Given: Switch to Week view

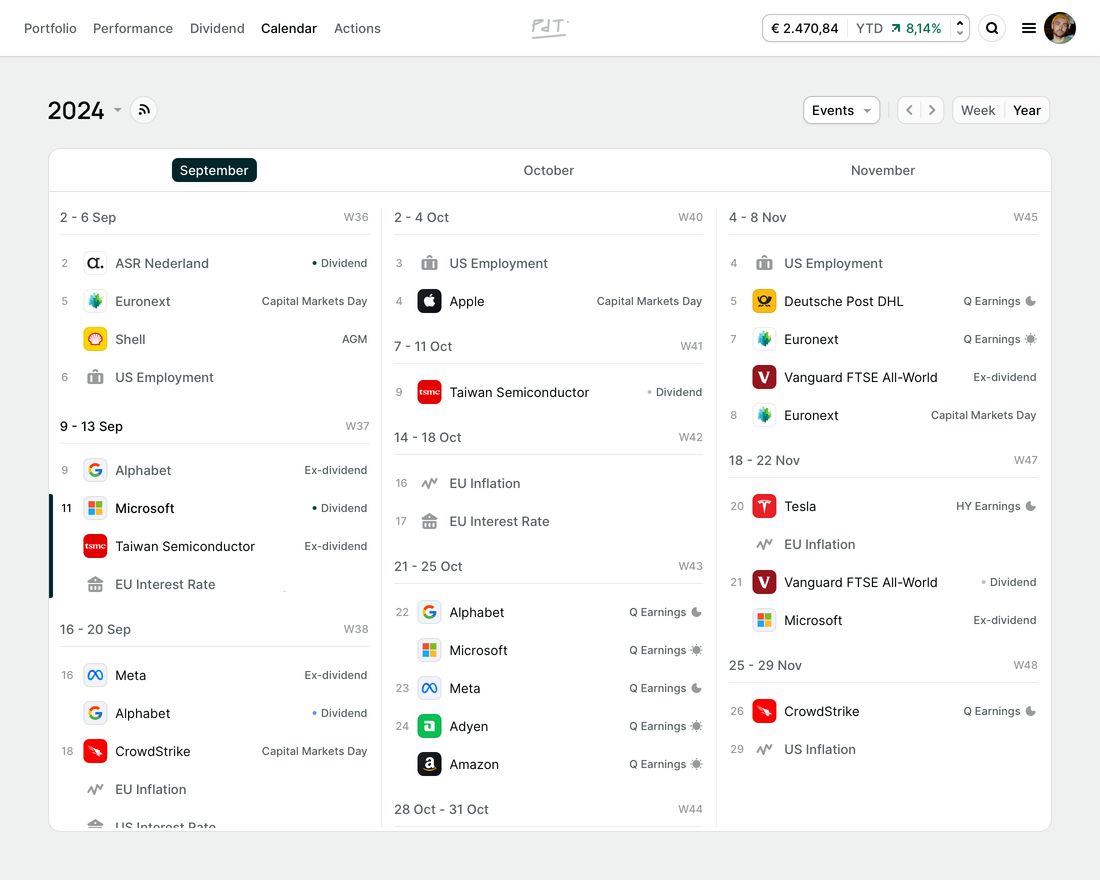Looking at the screenshot, I should (978, 110).
